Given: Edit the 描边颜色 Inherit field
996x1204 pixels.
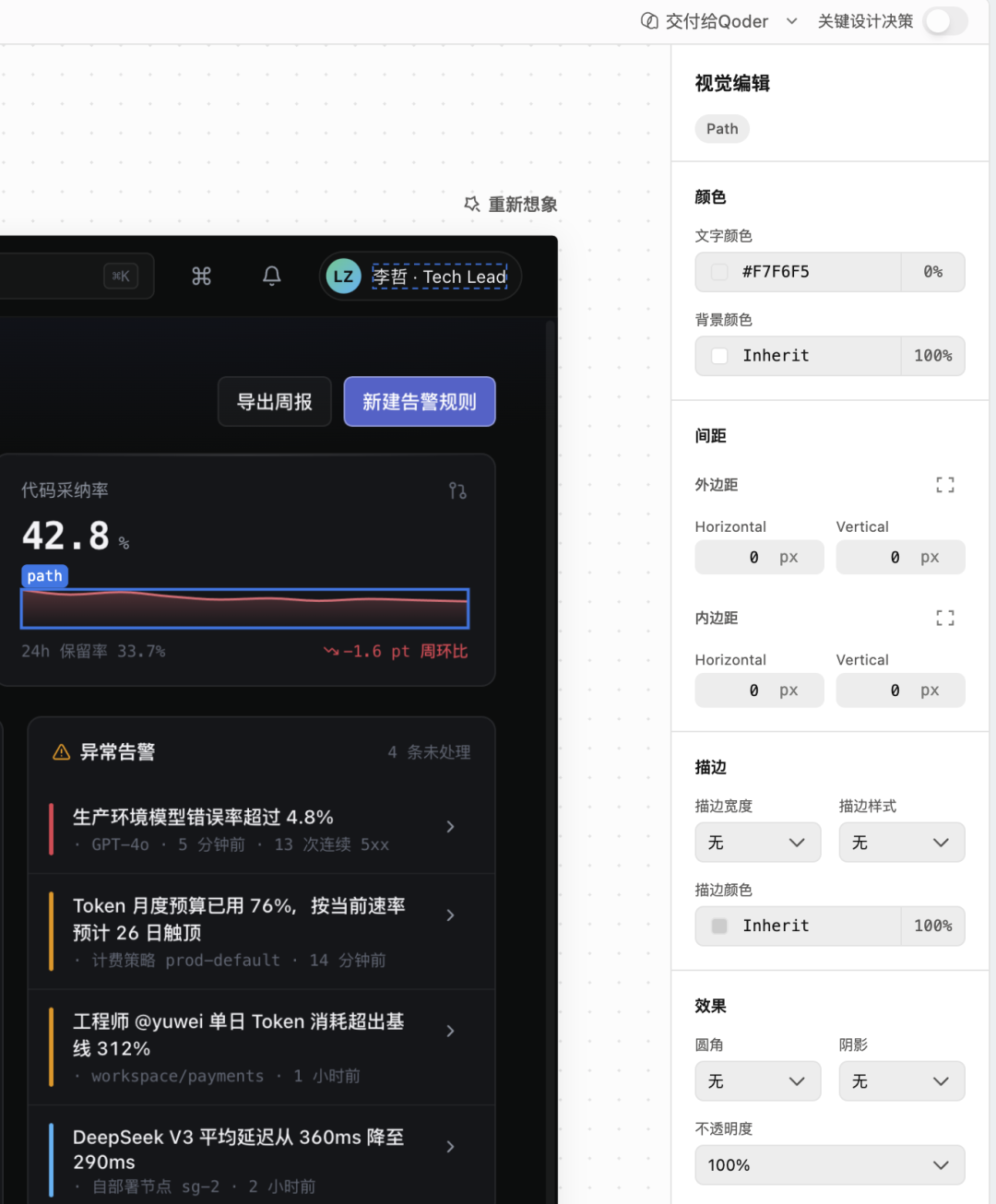Looking at the screenshot, I should click(799, 926).
